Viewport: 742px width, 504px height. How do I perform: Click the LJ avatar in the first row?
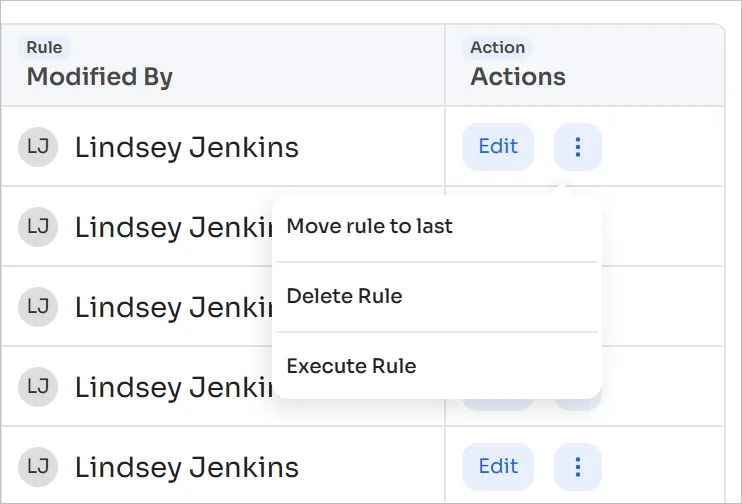[38, 147]
